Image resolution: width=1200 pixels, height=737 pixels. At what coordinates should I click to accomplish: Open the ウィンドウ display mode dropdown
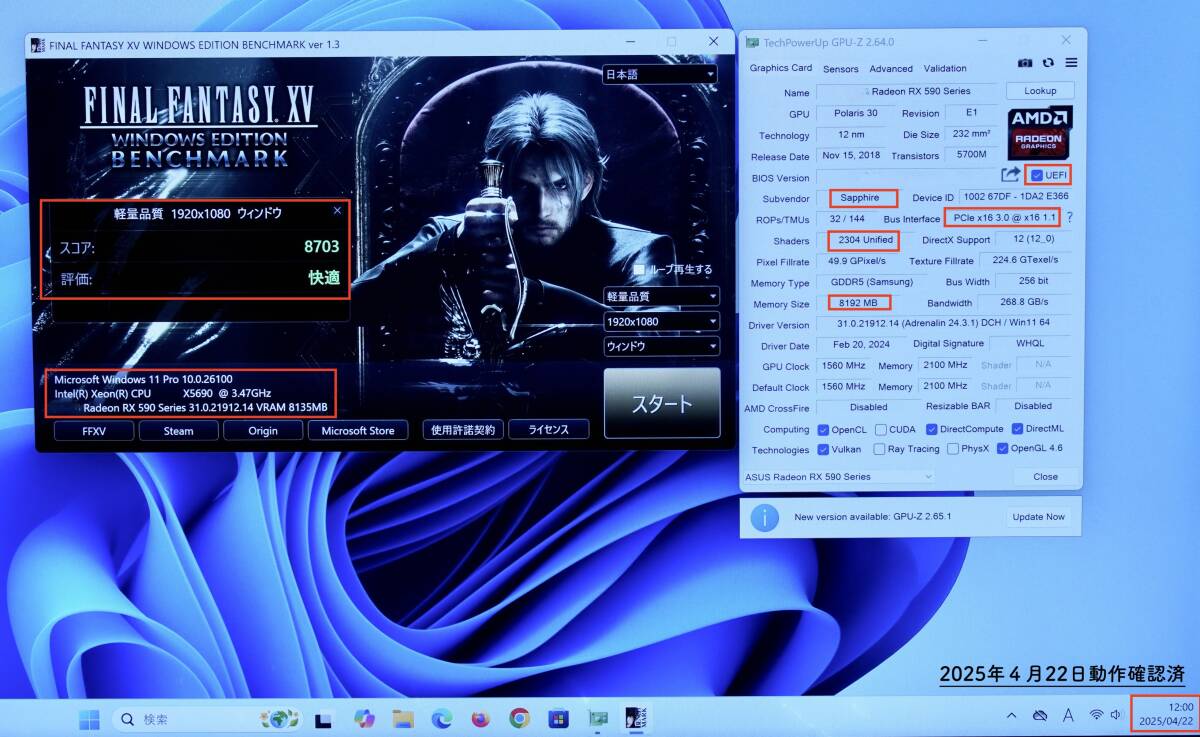coord(660,346)
